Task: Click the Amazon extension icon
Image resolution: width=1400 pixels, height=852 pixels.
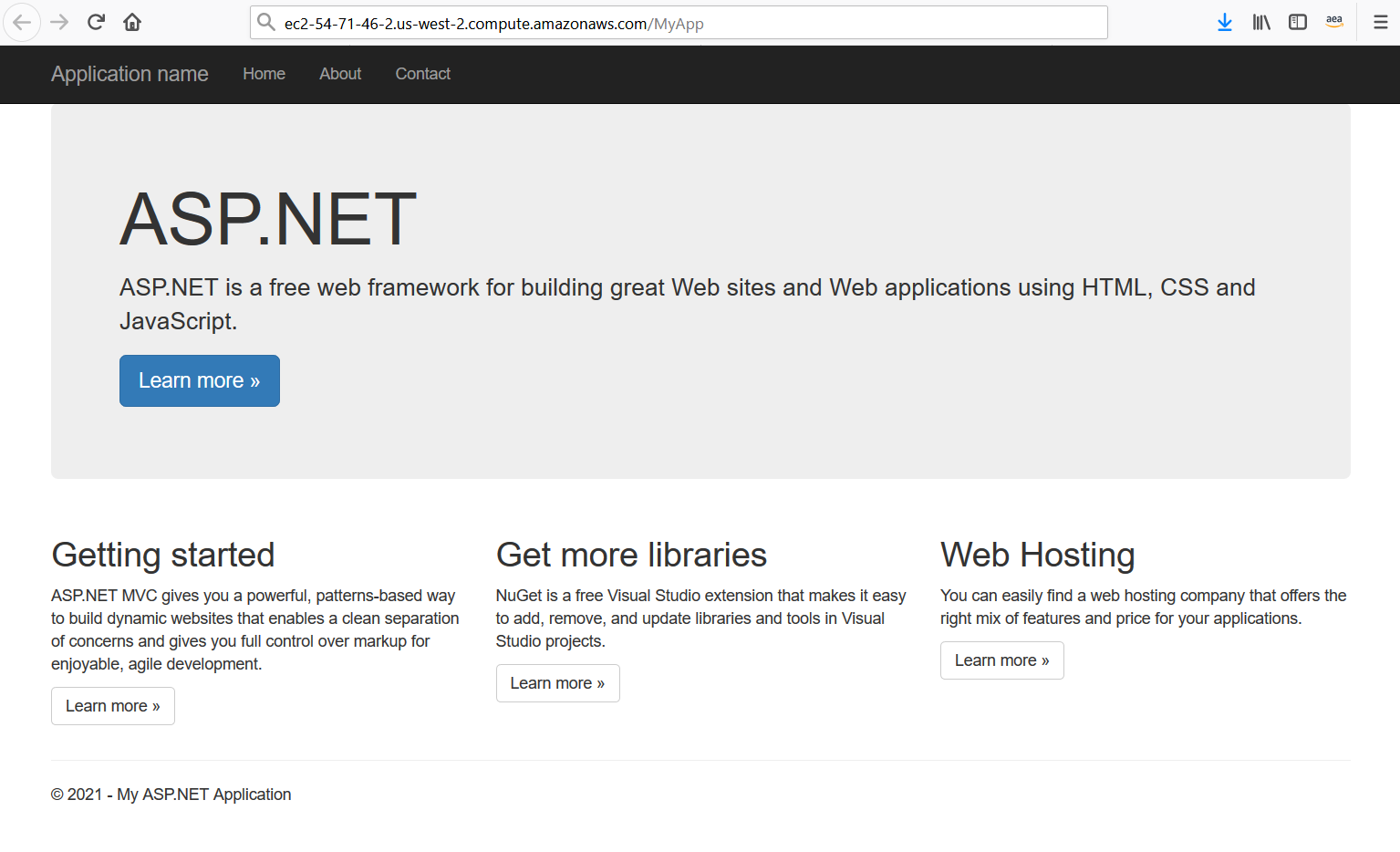Action: 1334,22
